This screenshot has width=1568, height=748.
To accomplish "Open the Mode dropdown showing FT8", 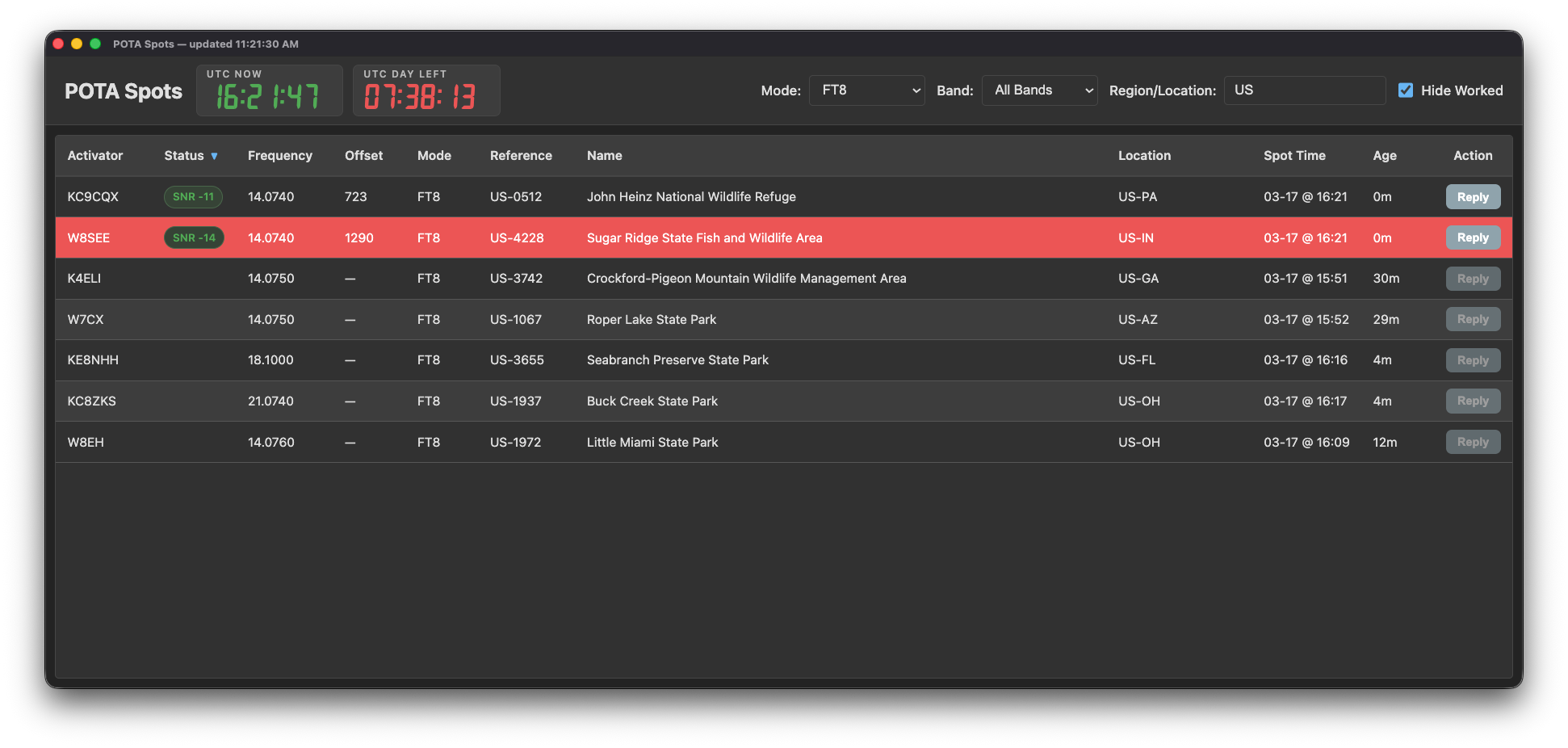I will click(866, 90).
